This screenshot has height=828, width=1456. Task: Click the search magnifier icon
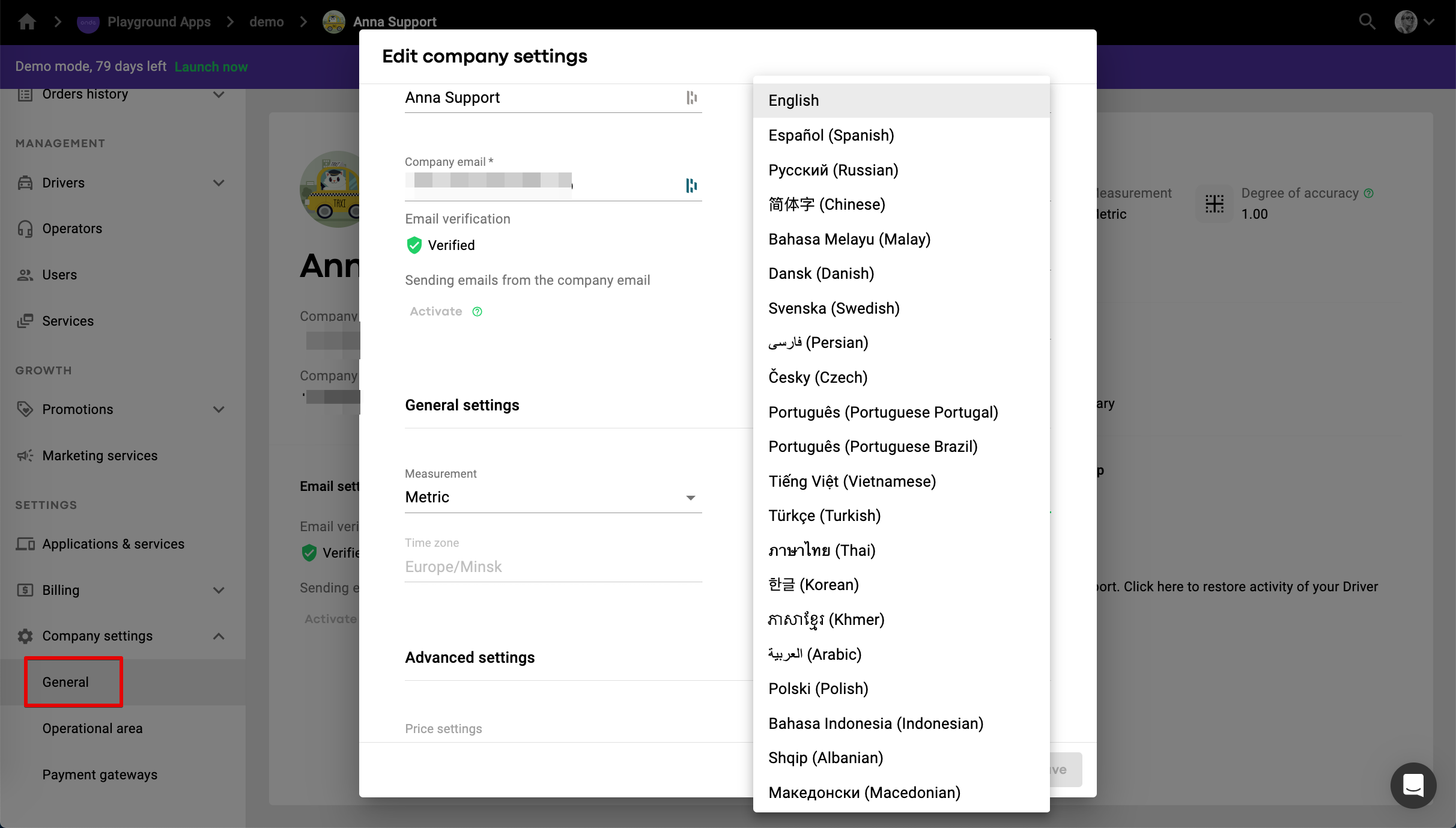tap(1367, 22)
